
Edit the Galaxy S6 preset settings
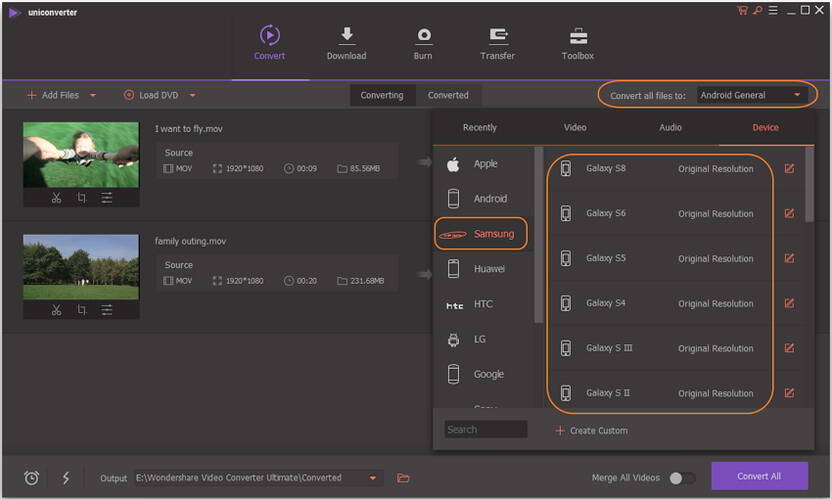click(790, 213)
